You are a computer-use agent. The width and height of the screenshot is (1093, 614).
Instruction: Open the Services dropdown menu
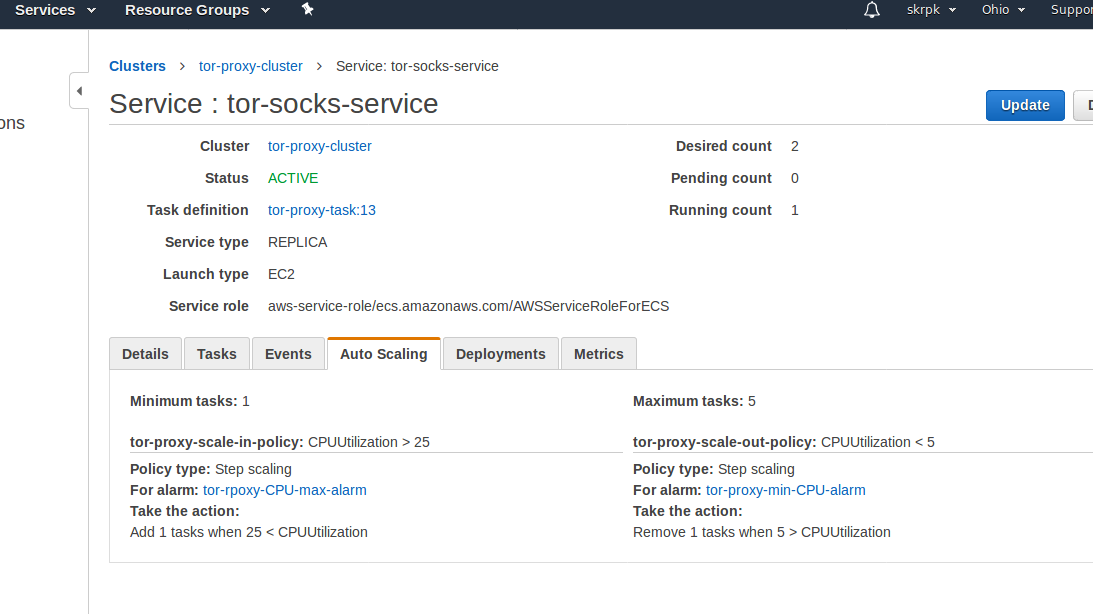click(x=55, y=10)
